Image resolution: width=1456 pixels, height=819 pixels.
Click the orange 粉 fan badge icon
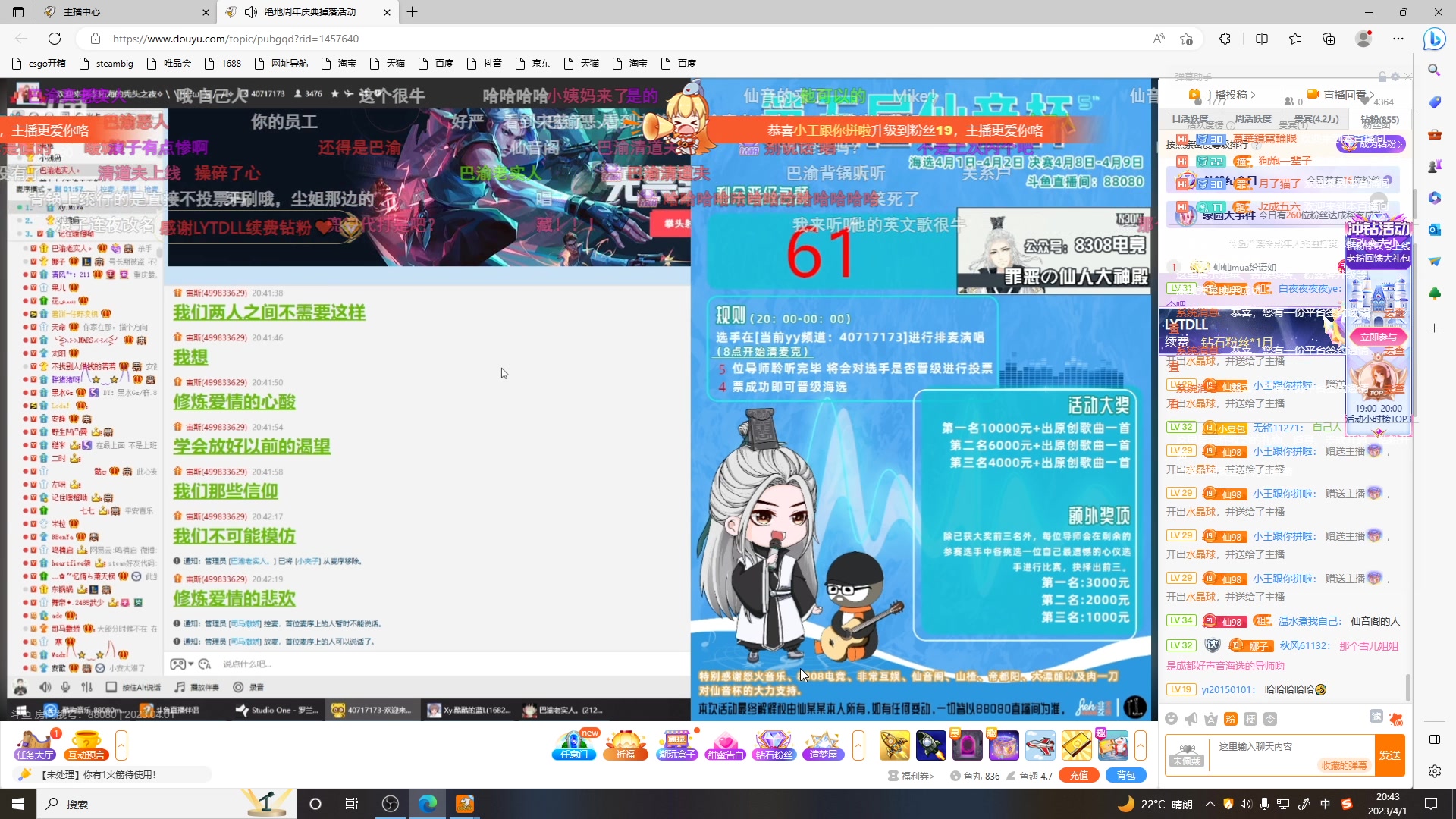click(x=1231, y=719)
